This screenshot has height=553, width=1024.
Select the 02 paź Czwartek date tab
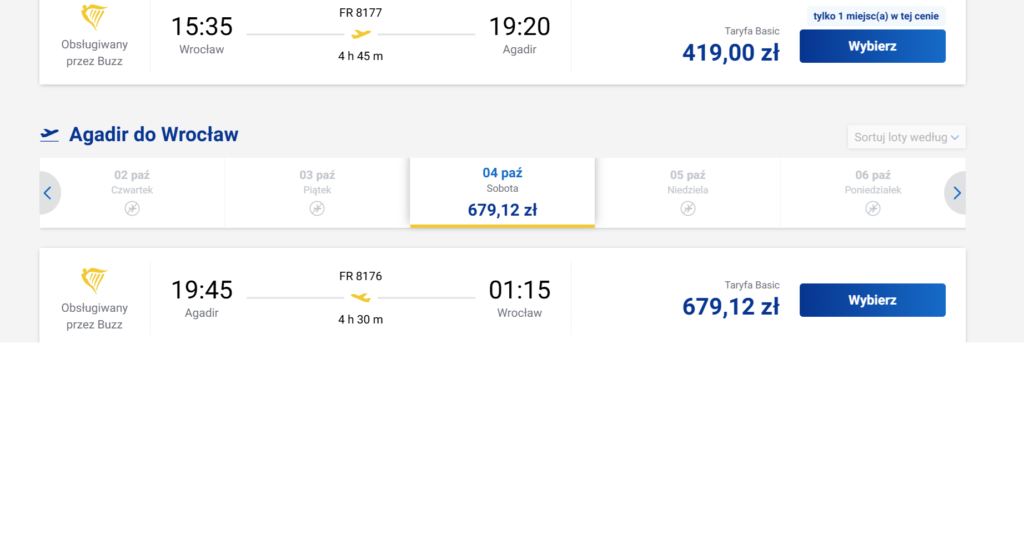pyautogui.click(x=132, y=182)
